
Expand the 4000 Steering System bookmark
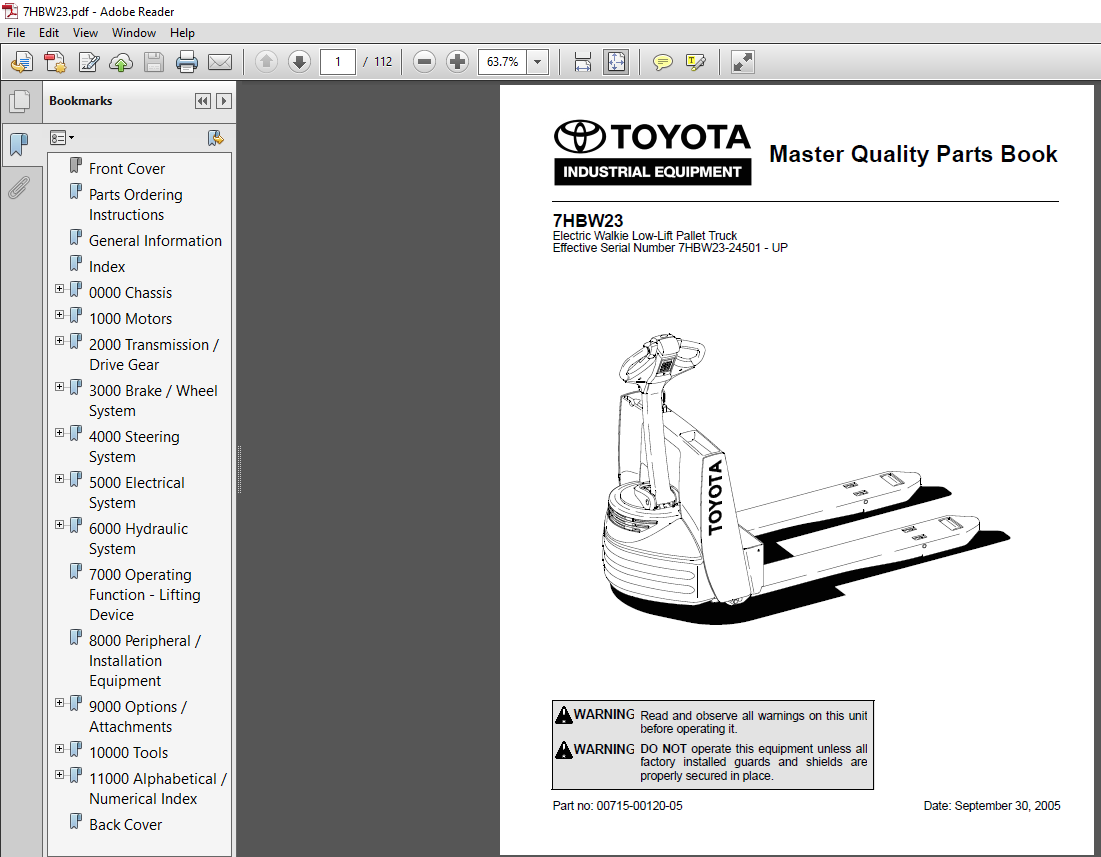point(60,432)
